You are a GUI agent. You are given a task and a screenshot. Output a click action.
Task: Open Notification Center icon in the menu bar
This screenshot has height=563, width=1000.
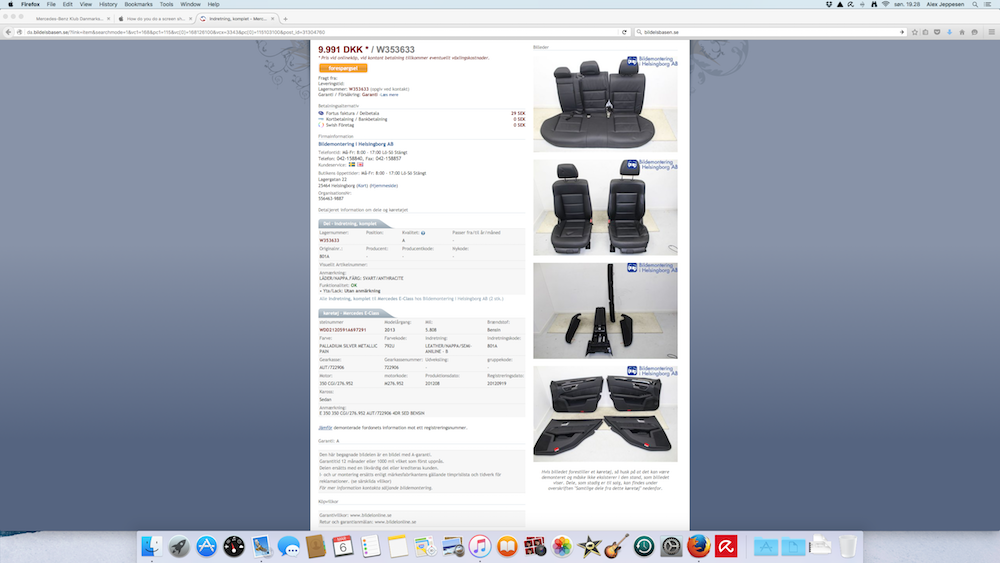click(988, 4)
